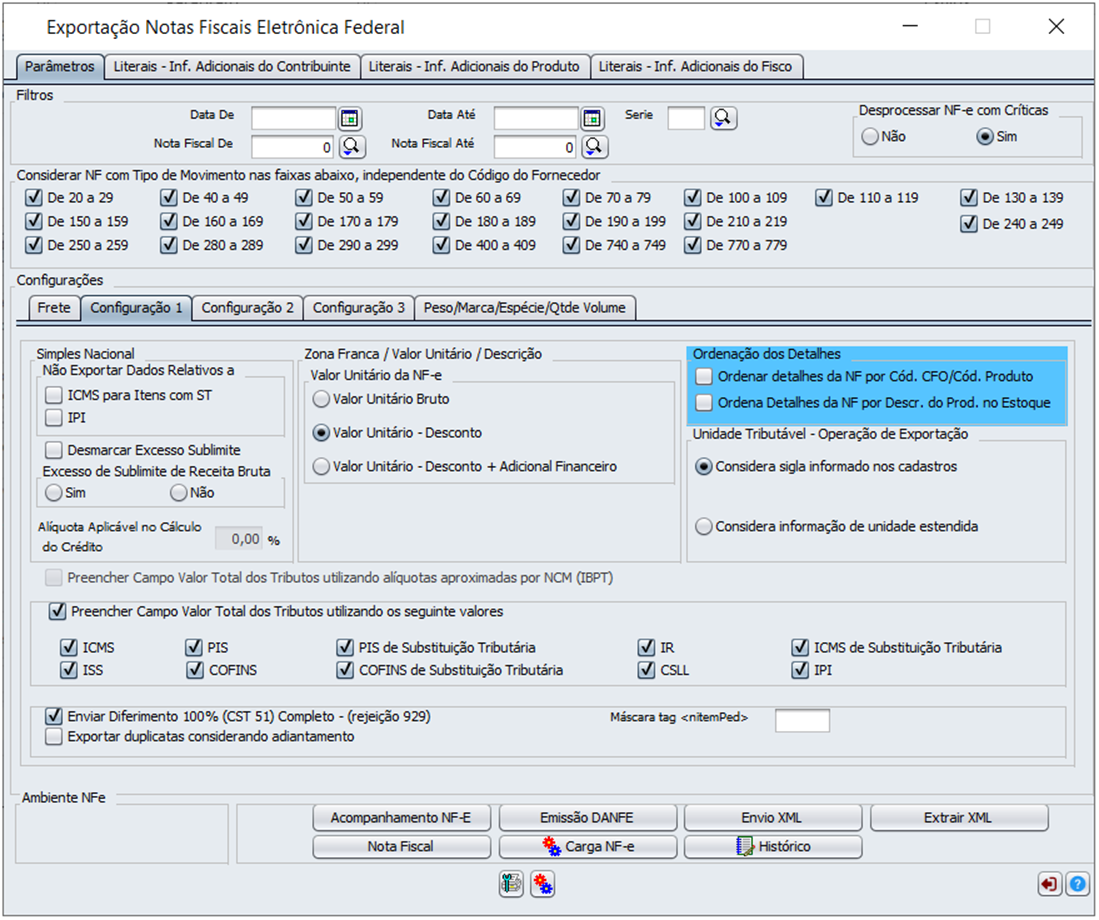This screenshot has width=1099, height=920.
Task: Click search icon beside Nota Fiscal Até
Action: point(594,147)
